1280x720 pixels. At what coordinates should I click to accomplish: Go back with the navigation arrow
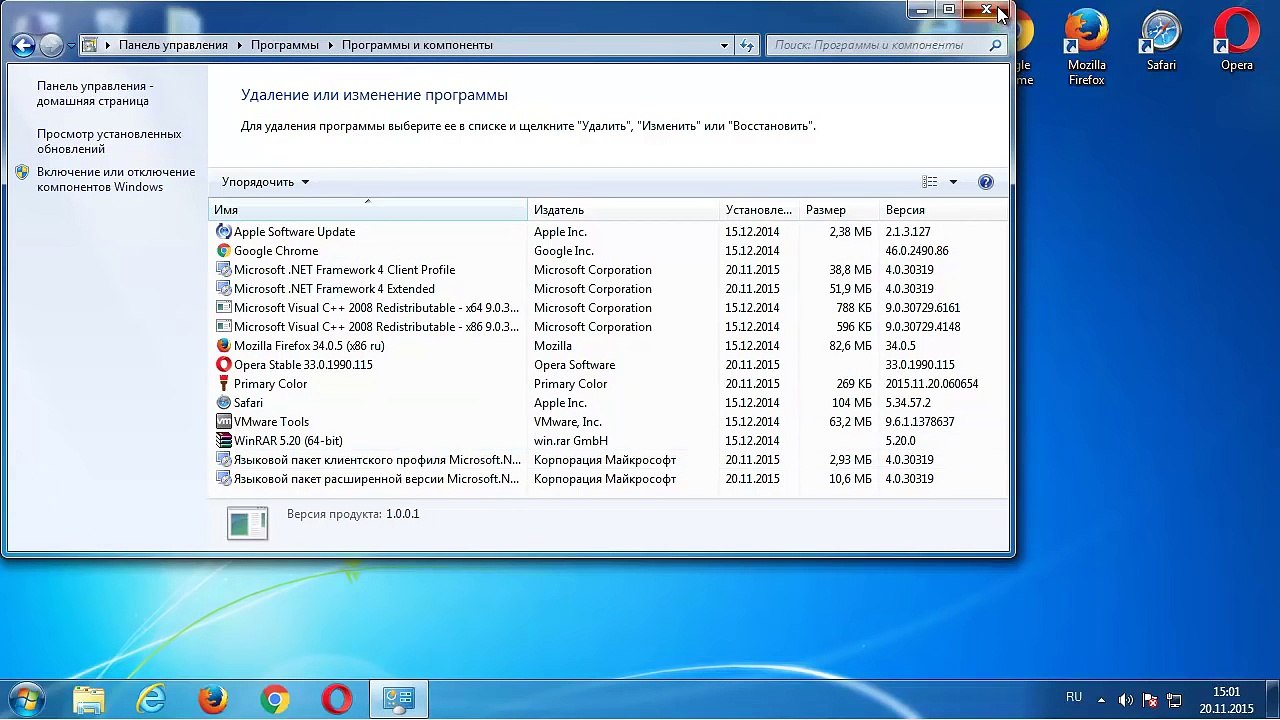(x=23, y=45)
